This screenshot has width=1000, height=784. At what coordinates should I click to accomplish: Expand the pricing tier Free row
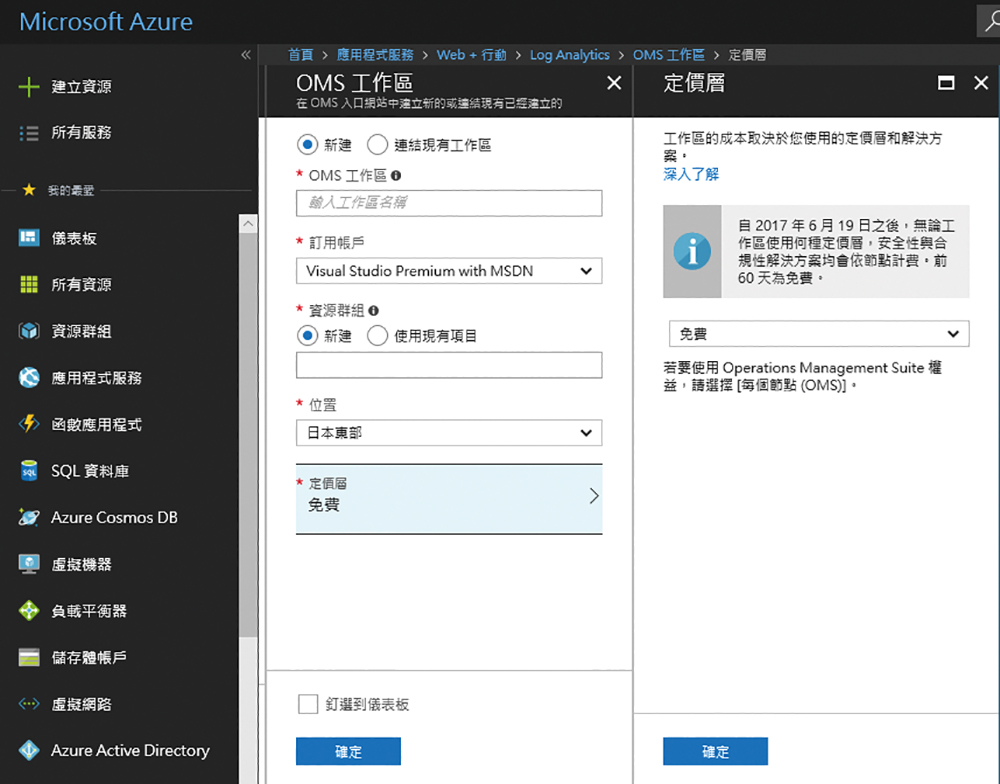[x=449, y=499]
